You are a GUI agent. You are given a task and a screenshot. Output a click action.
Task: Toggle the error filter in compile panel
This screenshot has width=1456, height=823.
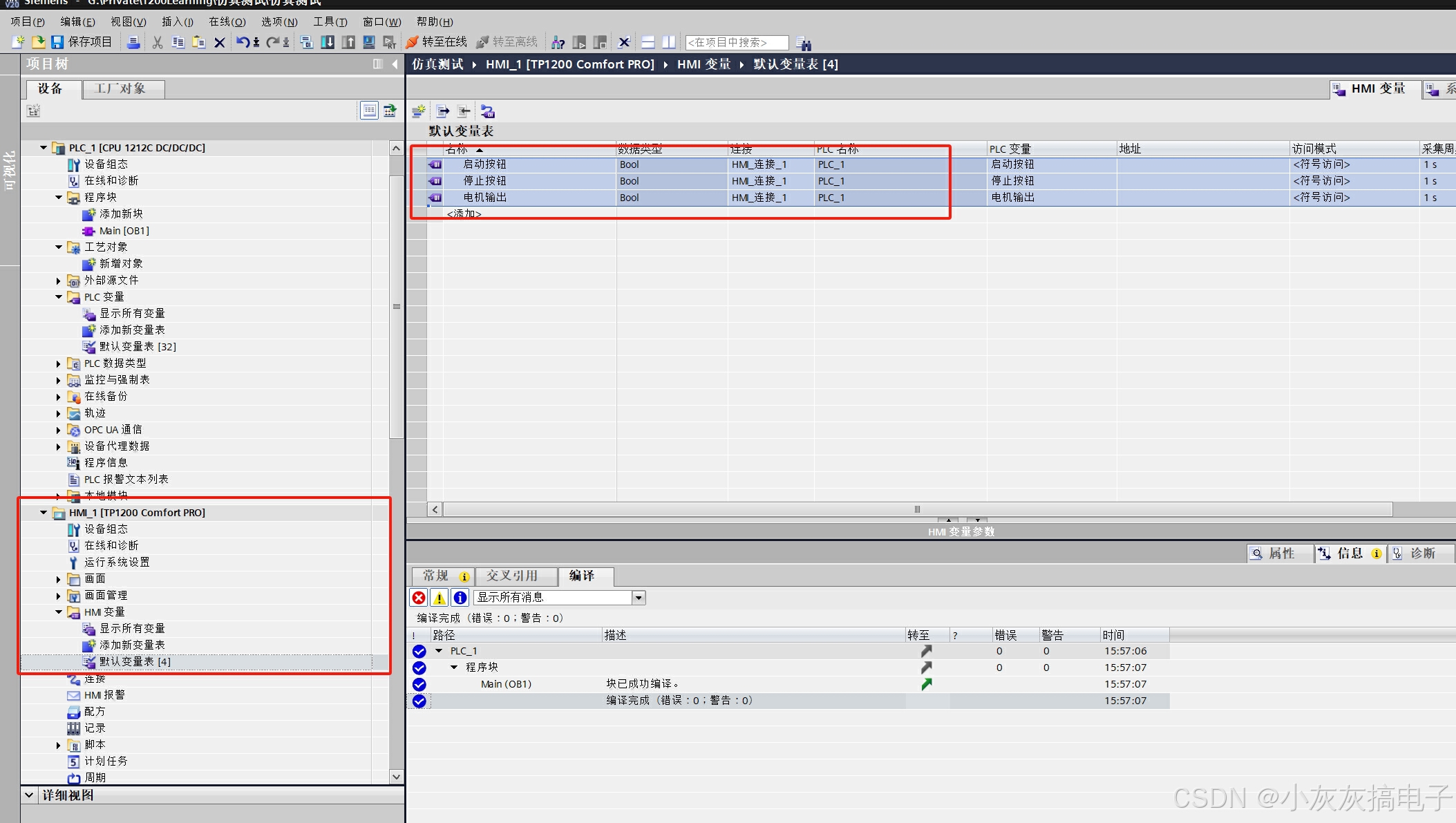click(419, 598)
